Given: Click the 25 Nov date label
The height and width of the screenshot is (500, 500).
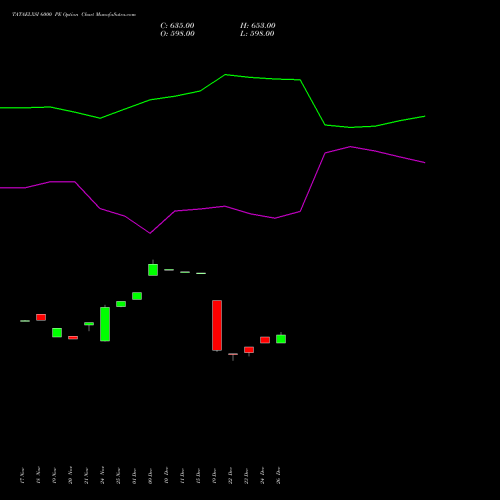Looking at the screenshot, I should pyautogui.click(x=118, y=475).
